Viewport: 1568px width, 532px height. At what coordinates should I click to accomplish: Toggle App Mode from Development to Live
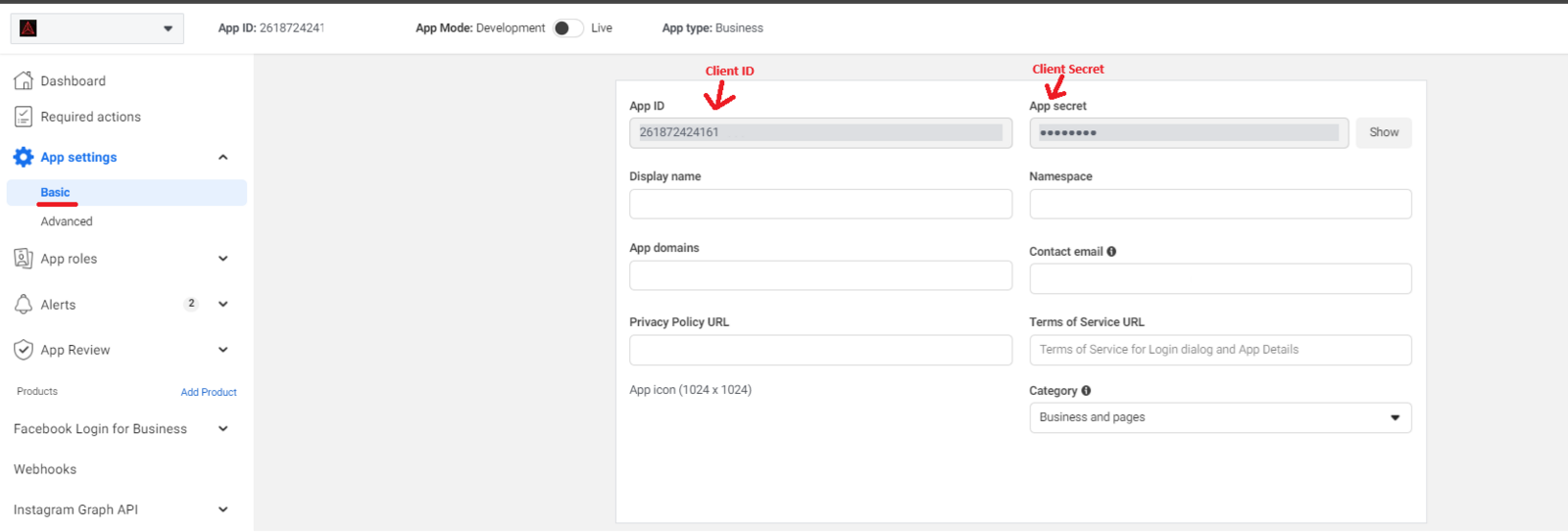coord(567,28)
